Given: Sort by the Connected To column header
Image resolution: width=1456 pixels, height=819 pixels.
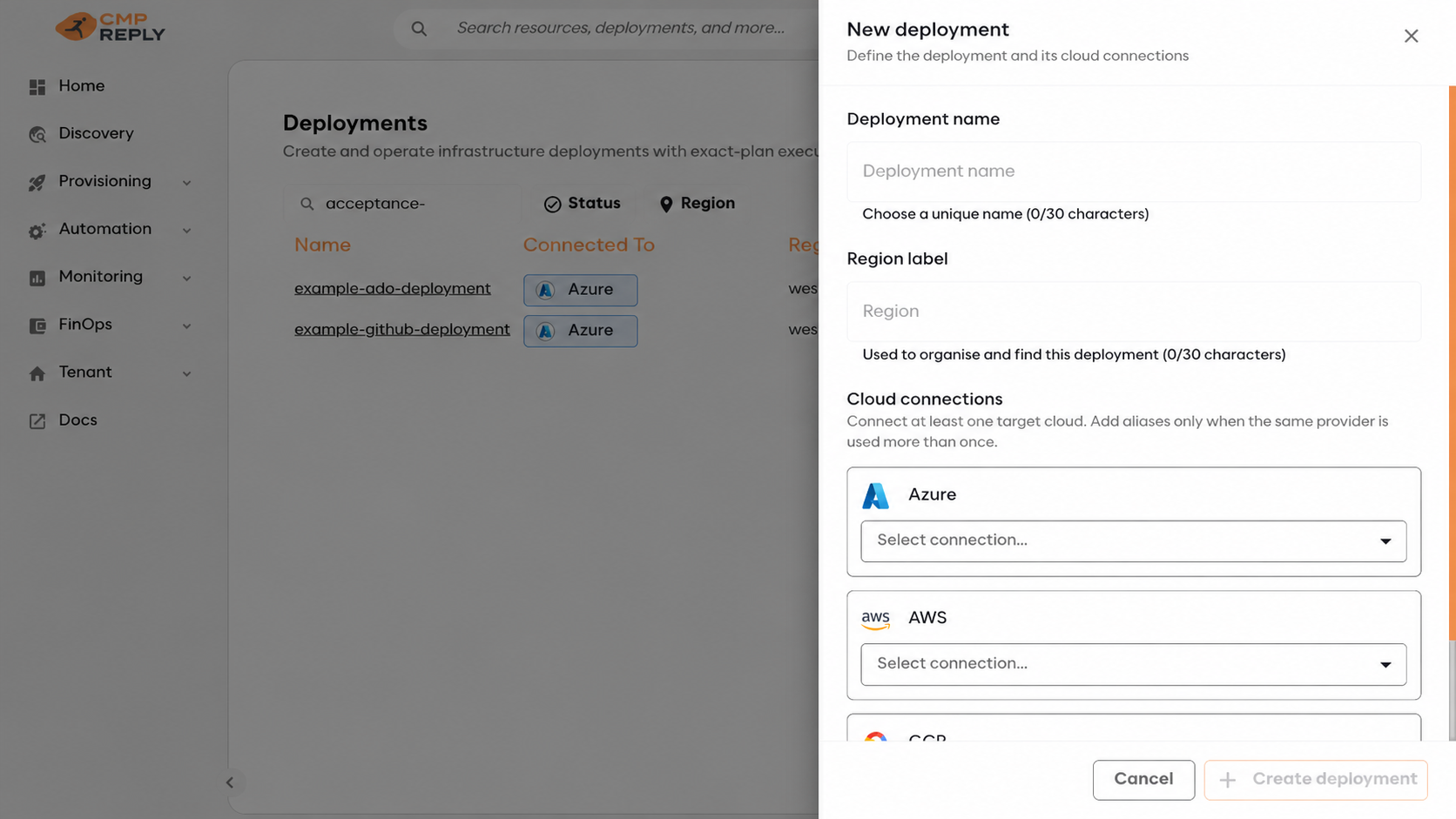Looking at the screenshot, I should click(589, 245).
